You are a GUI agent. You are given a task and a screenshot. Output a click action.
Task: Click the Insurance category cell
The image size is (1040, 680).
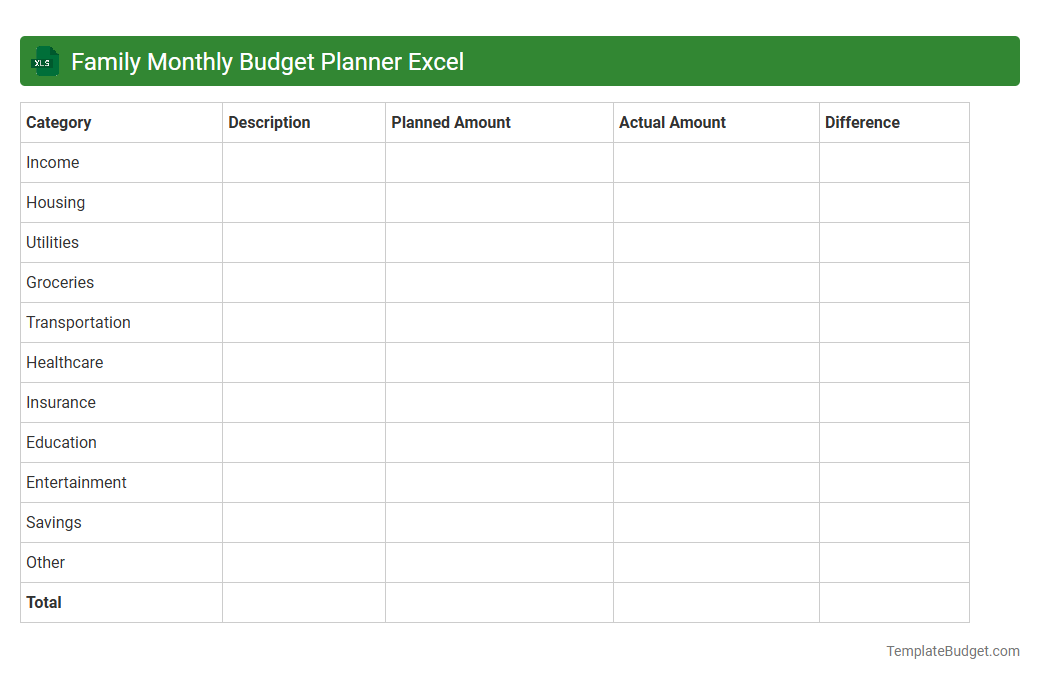[x=61, y=402]
